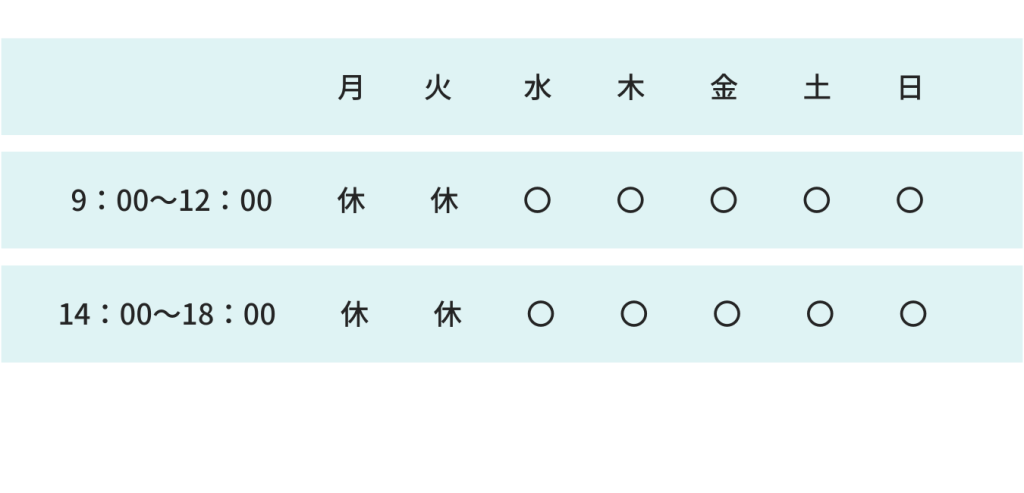
Task: Click the Tuesday afternoon 休 mark
Action: click(x=448, y=314)
